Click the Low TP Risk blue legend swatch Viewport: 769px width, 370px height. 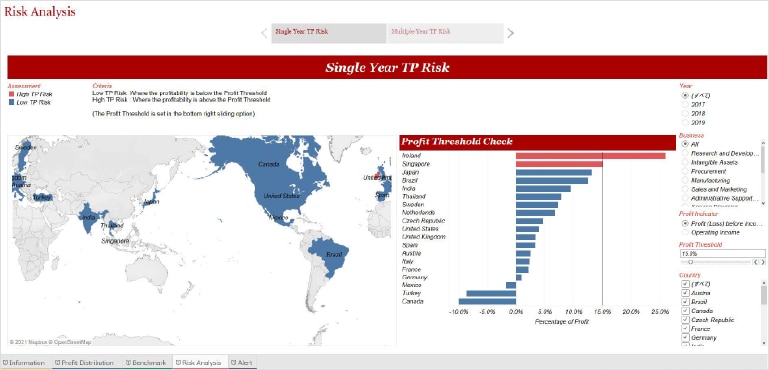pos(12,103)
